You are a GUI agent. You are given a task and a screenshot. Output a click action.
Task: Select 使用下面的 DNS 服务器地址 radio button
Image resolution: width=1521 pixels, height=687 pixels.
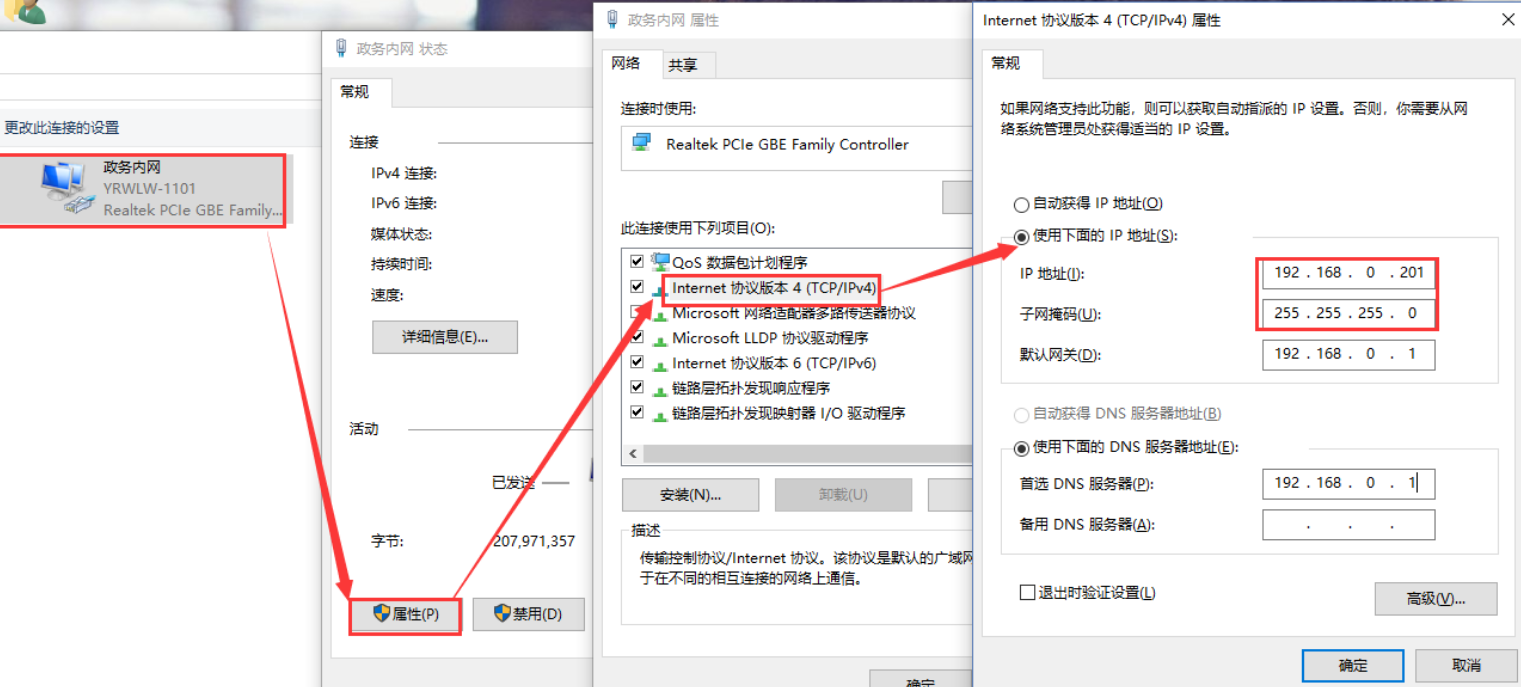click(x=1021, y=447)
